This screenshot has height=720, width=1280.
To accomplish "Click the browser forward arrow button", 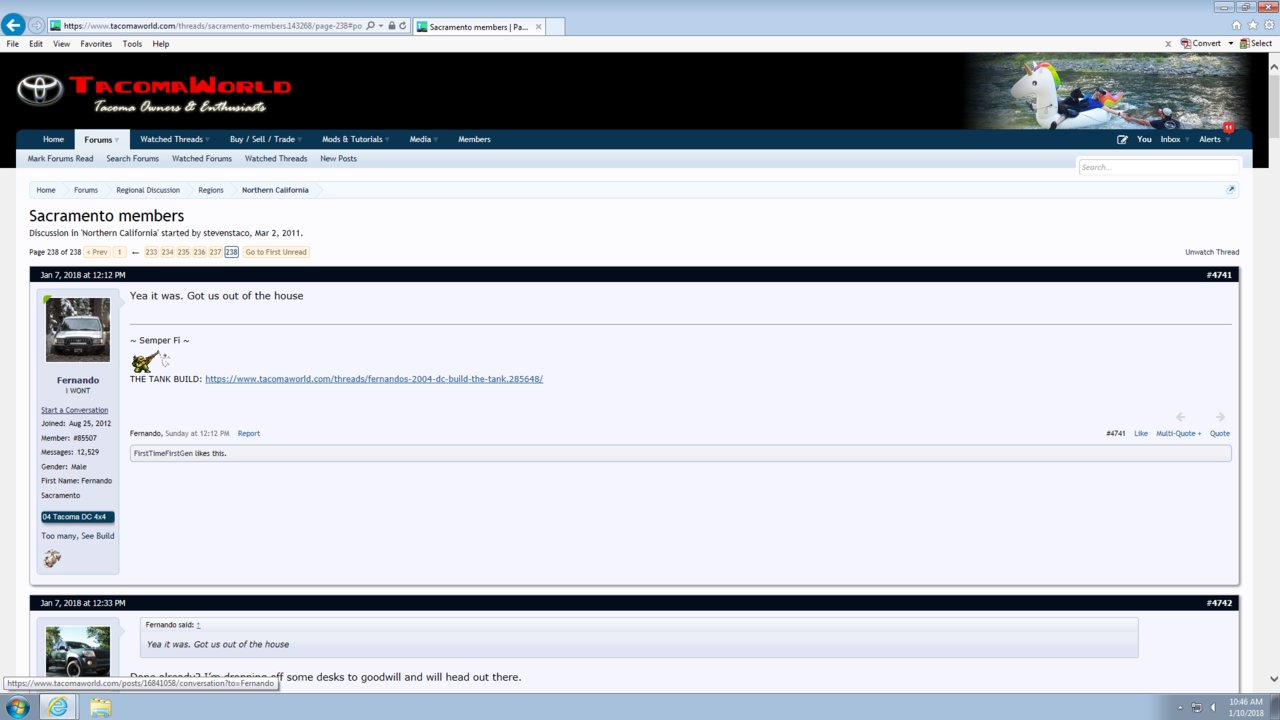I will 36,25.
